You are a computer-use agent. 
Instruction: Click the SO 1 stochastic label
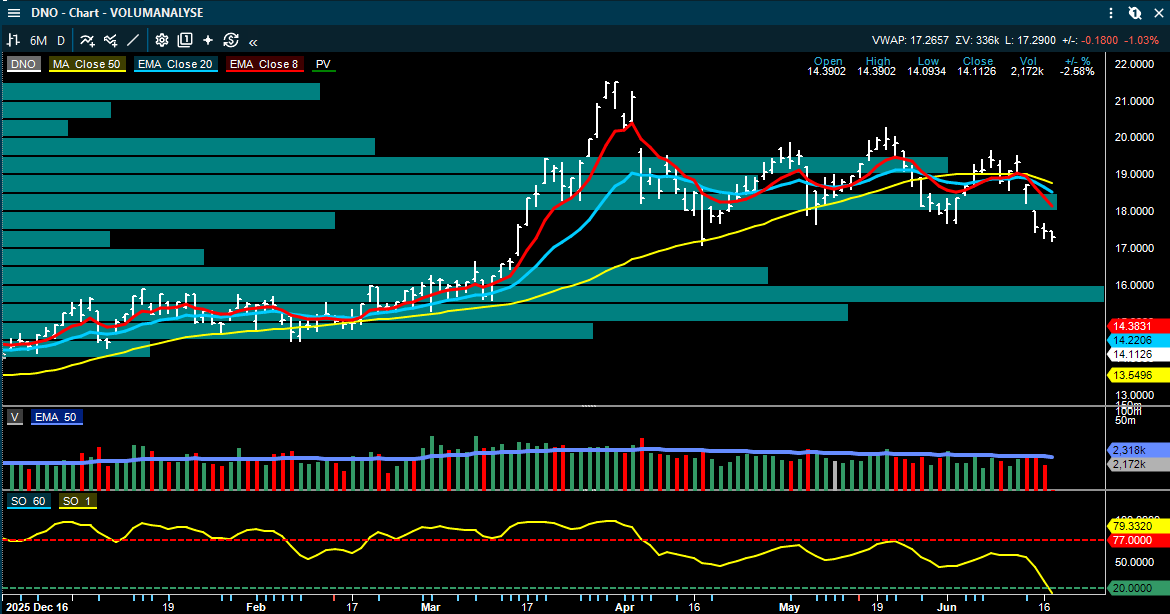coord(77,501)
